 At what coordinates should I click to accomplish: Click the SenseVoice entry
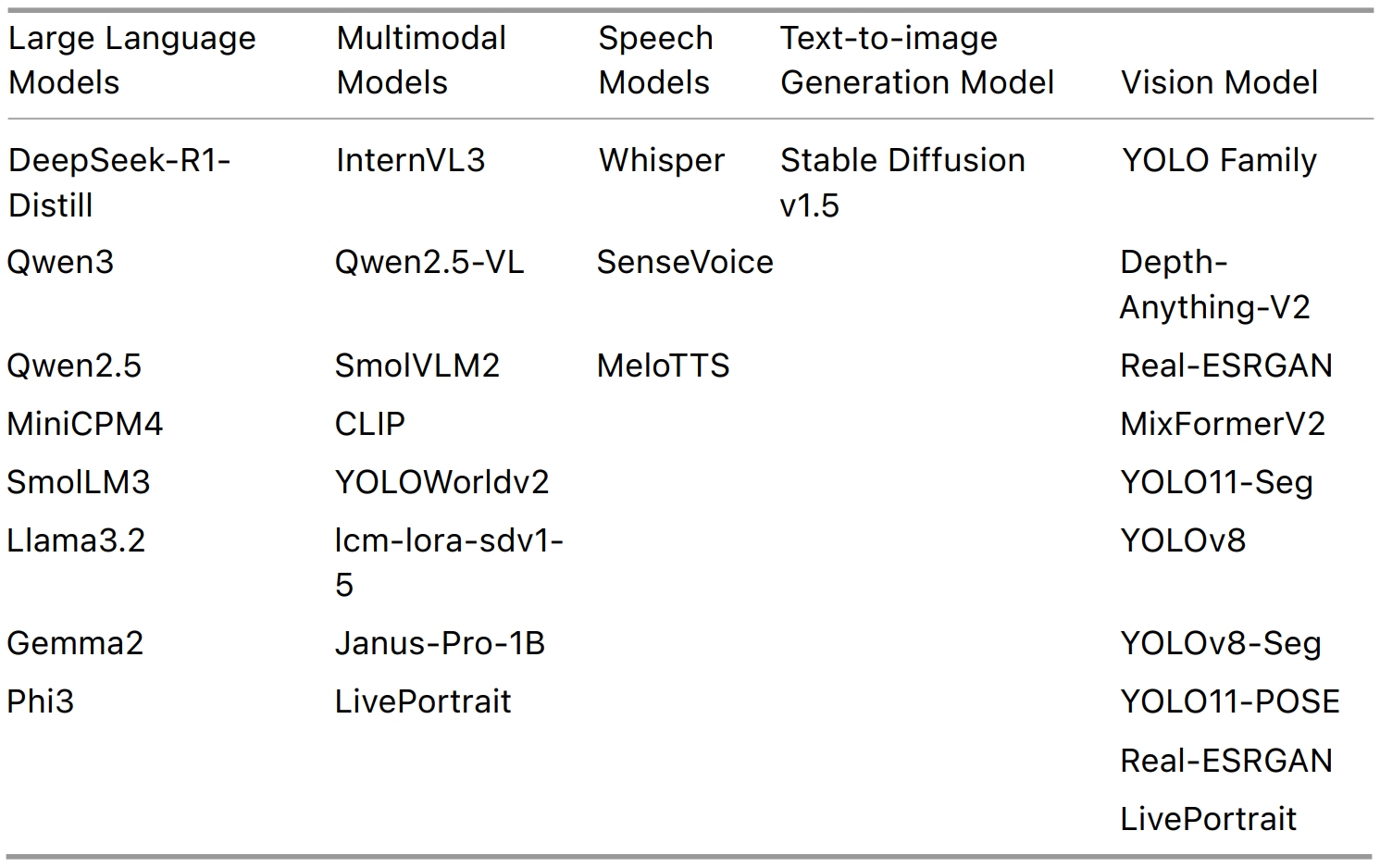pos(685,262)
